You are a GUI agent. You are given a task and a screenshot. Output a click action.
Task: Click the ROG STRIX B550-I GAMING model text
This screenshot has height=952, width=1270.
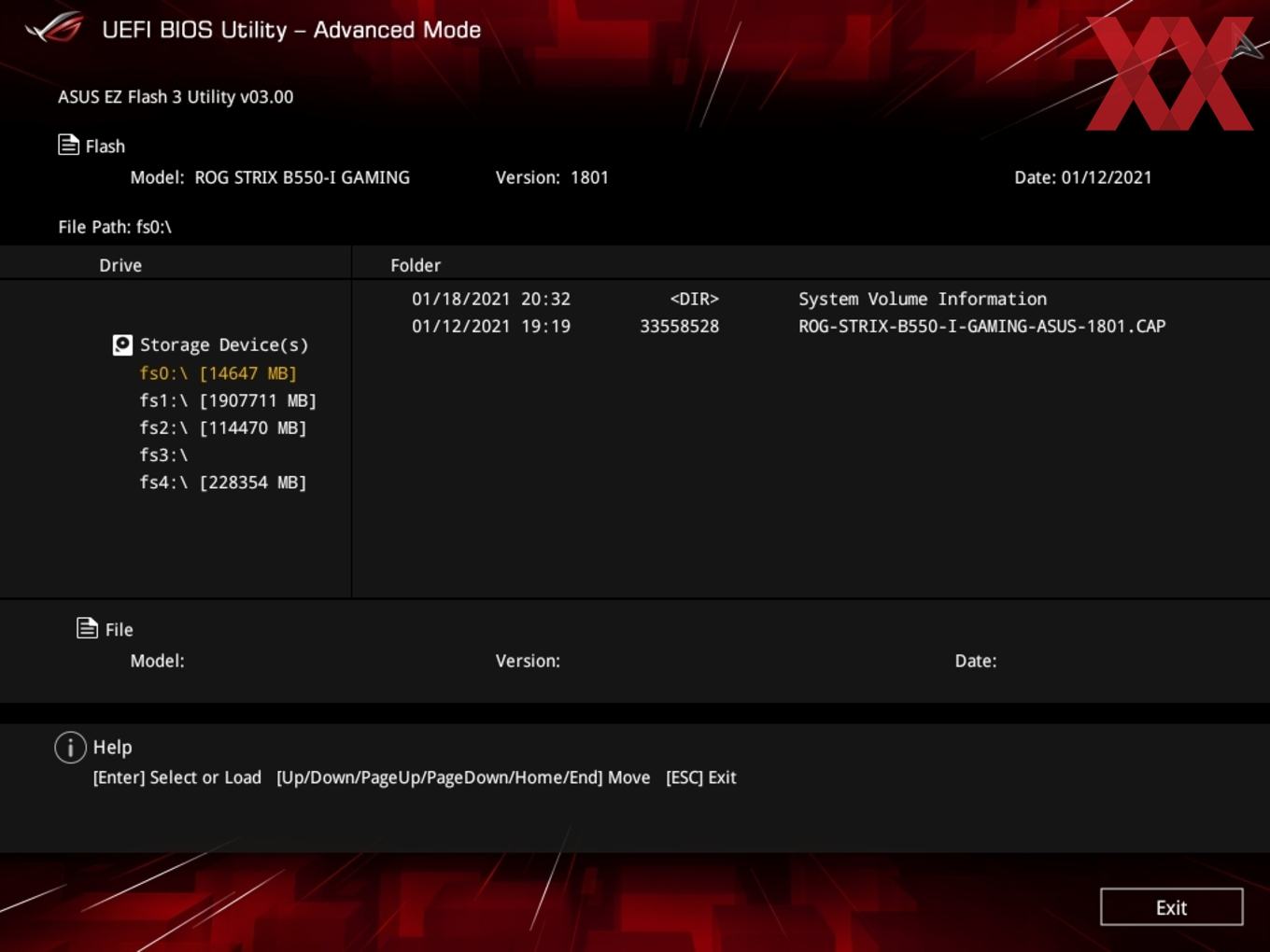(302, 177)
